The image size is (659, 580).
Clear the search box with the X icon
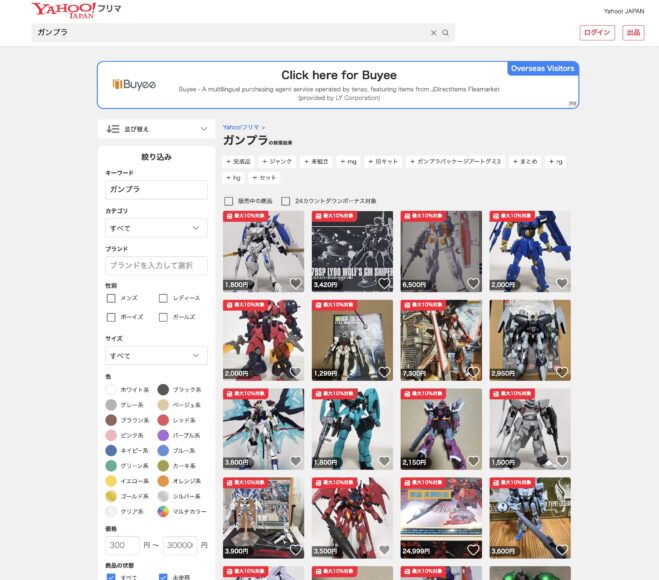pyautogui.click(x=433, y=33)
